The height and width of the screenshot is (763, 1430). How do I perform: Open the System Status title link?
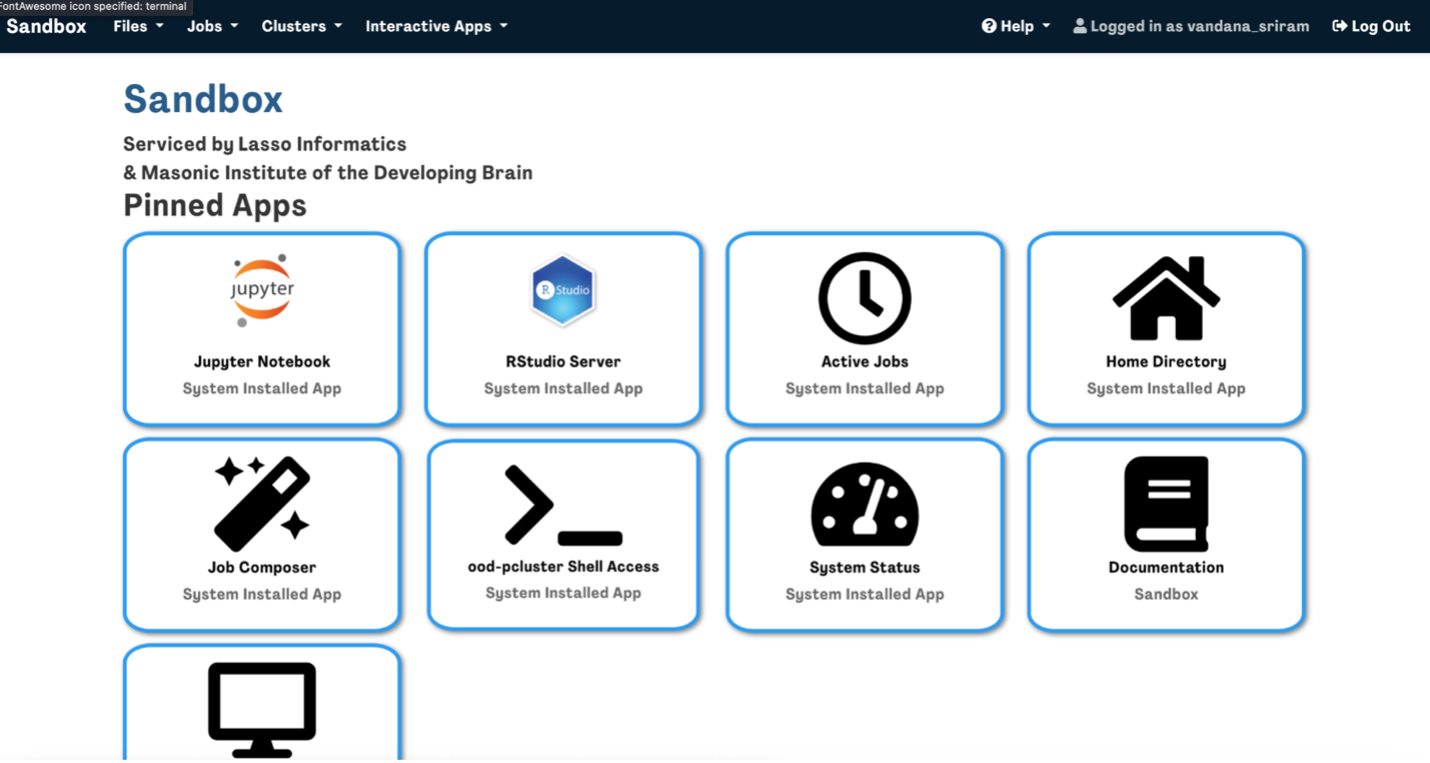865,568
